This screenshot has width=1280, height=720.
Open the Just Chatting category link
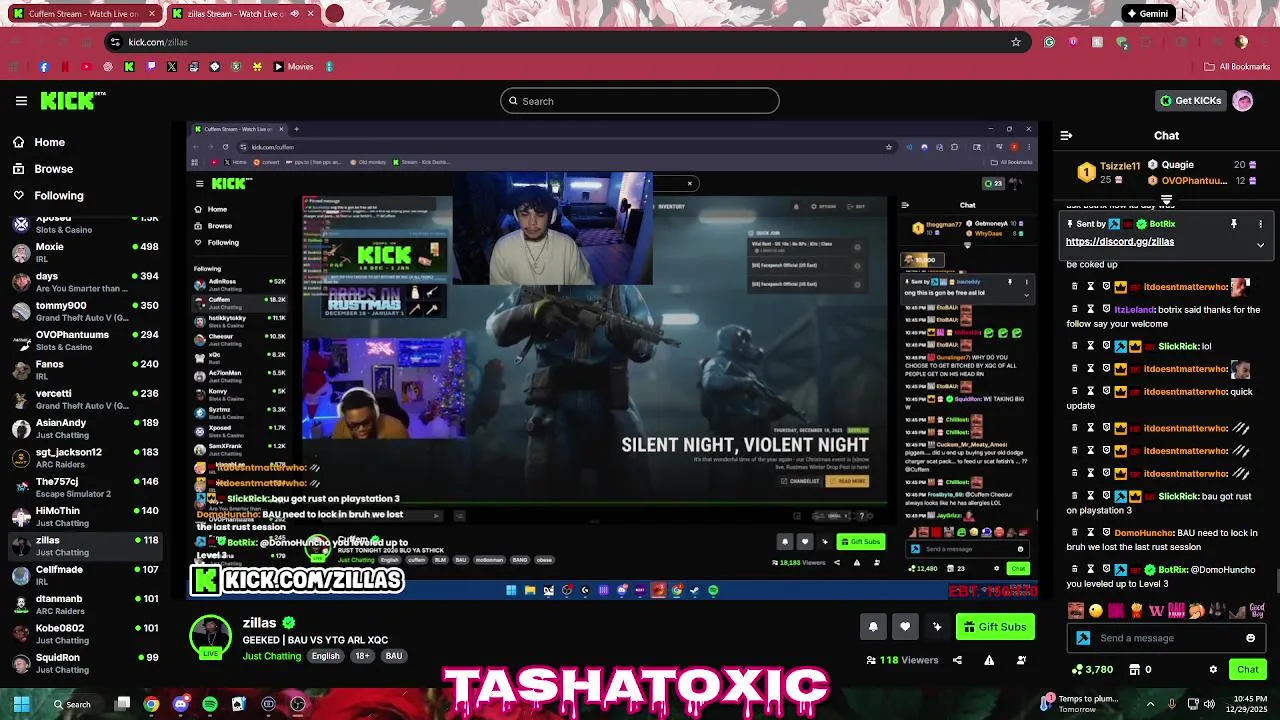tap(271, 656)
